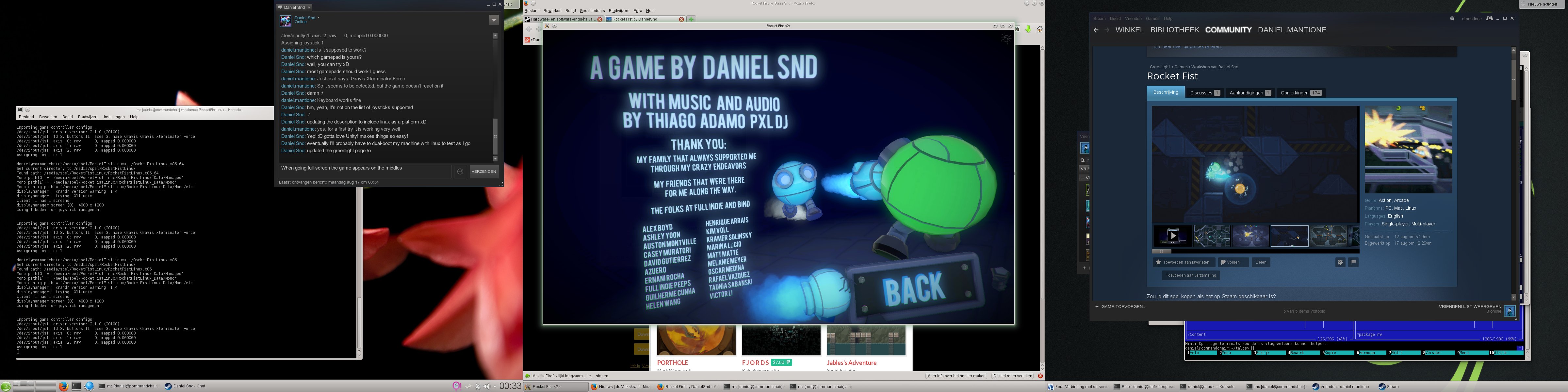This screenshot has width=1568, height=392.
Task: Click the chat message input field
Action: pos(365,171)
